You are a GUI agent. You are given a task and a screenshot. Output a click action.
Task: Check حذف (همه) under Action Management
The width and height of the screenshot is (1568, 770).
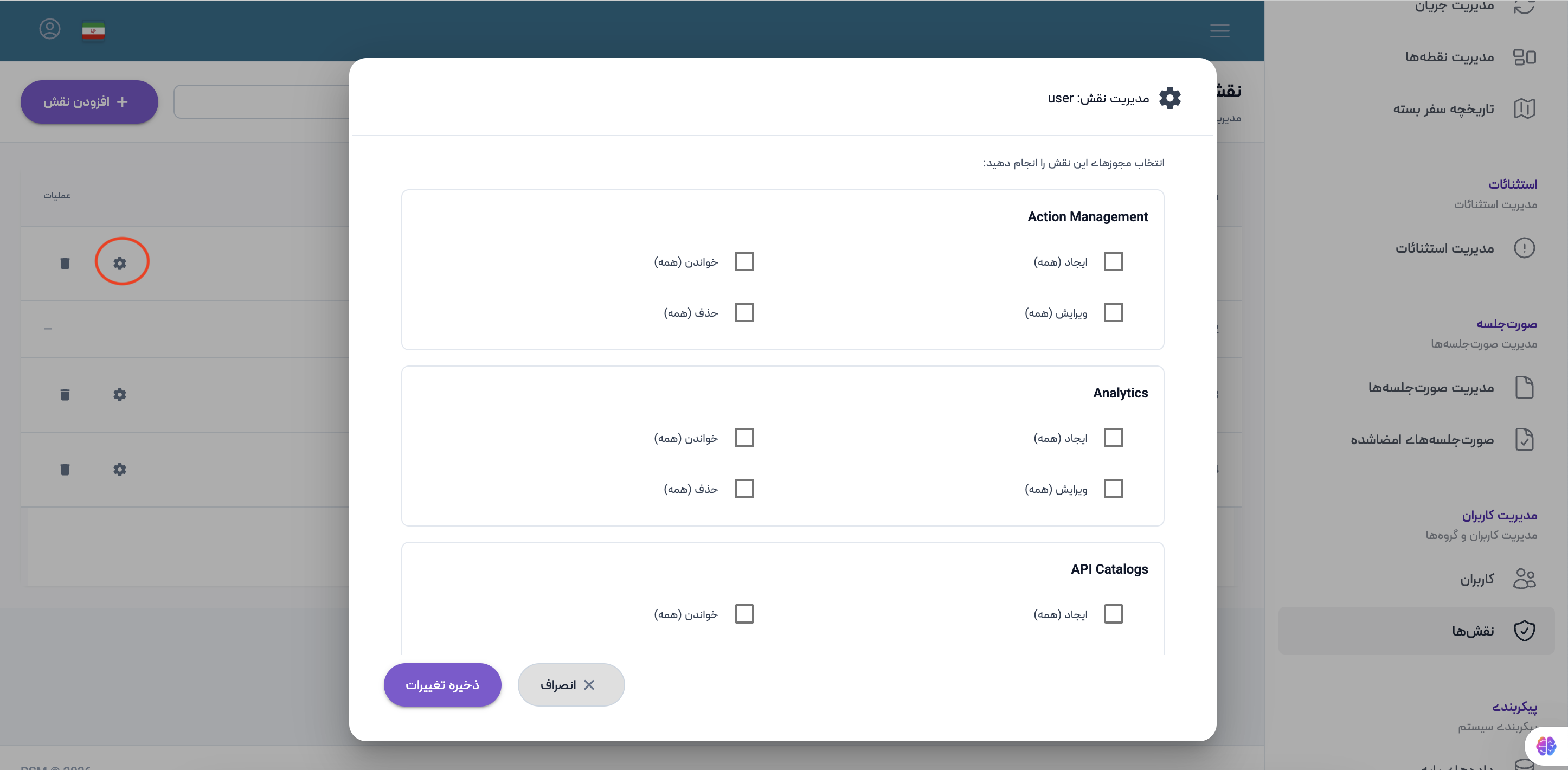click(744, 312)
